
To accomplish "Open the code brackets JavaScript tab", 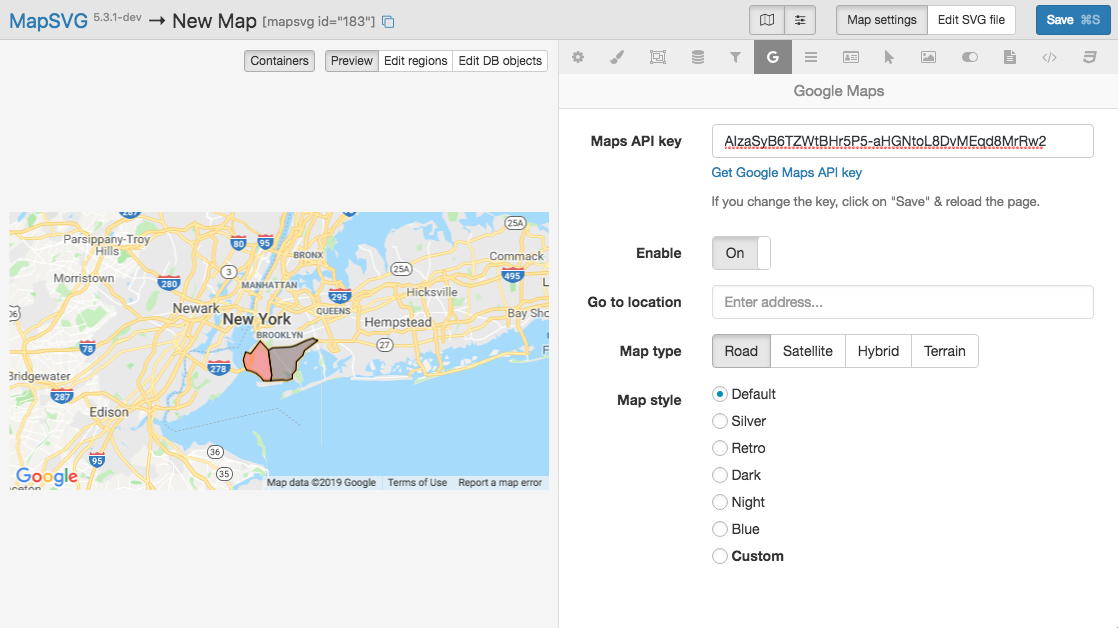I will pos(1049,57).
